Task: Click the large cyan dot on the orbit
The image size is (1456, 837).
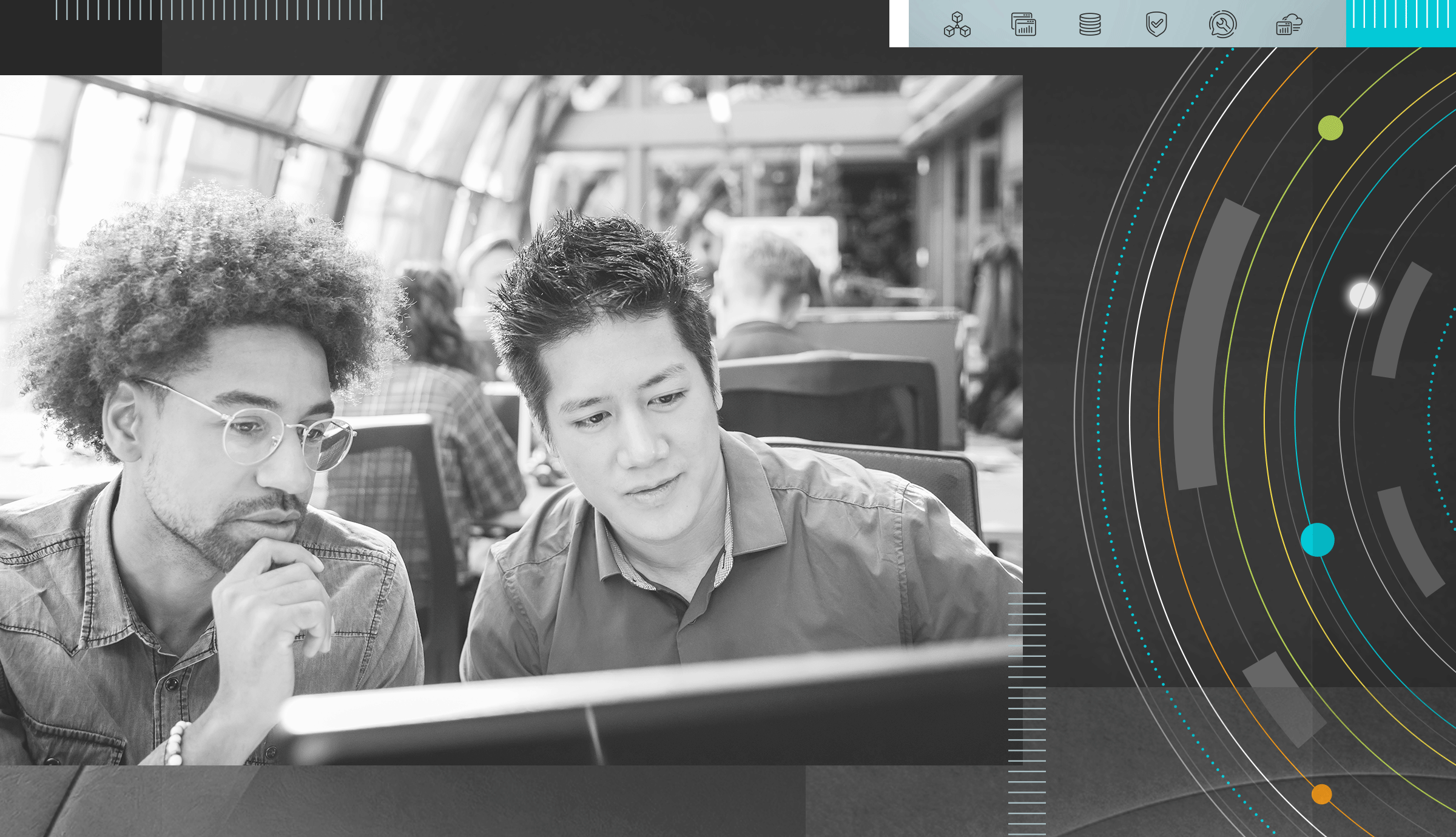Action: coord(1317,540)
